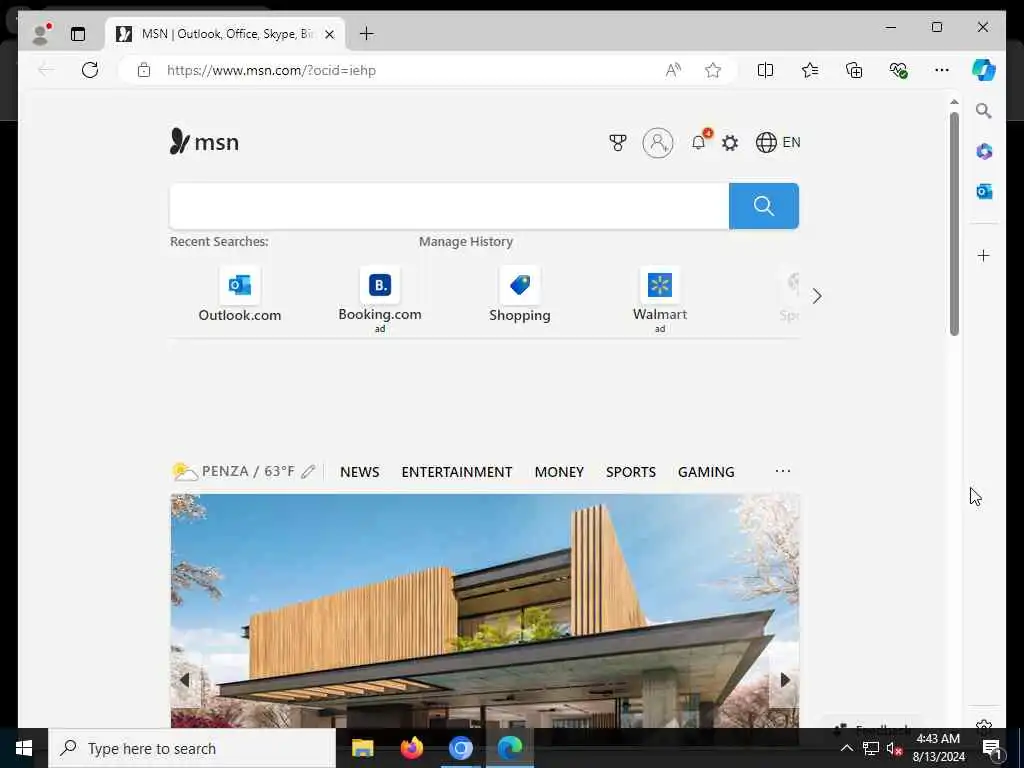Go to the MSN logo homepage
1024x768 pixels.
[204, 142]
